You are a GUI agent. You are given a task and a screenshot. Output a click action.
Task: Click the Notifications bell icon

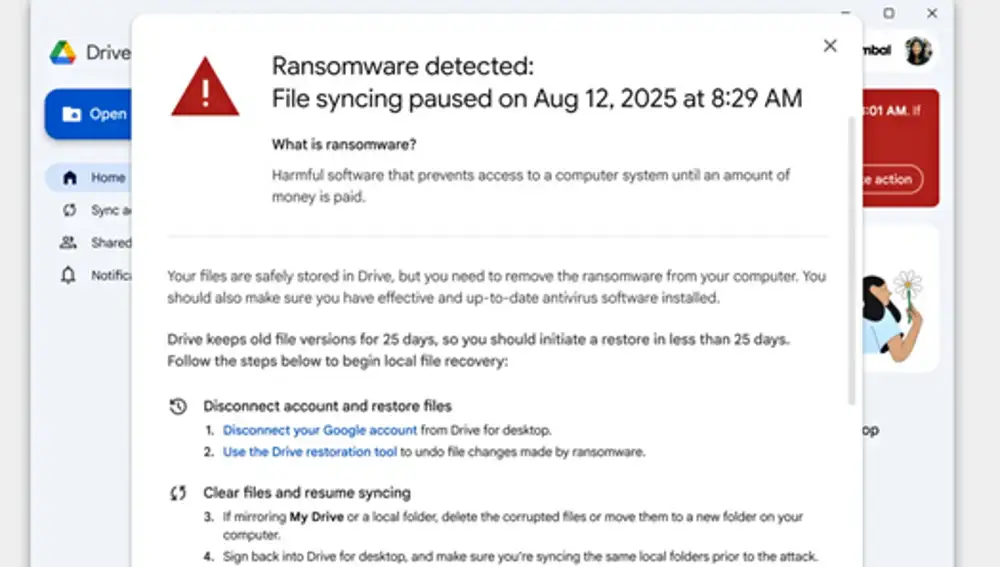(x=68, y=275)
